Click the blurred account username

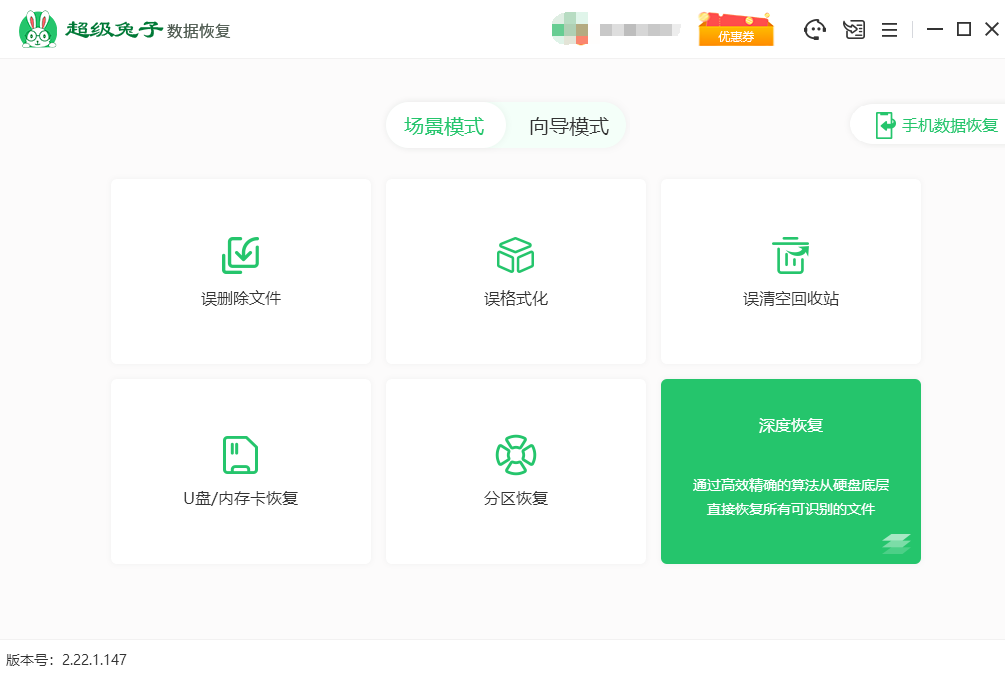pos(639,30)
